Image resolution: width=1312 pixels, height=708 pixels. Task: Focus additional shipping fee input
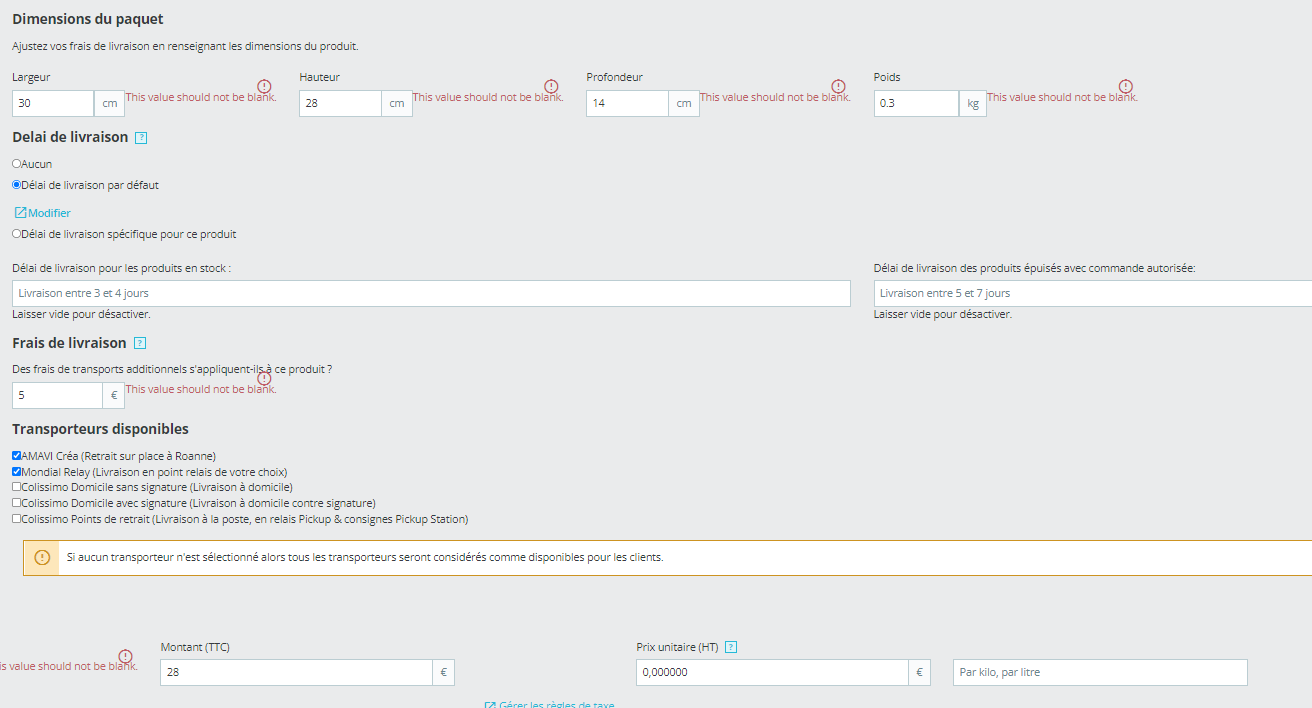tap(57, 395)
